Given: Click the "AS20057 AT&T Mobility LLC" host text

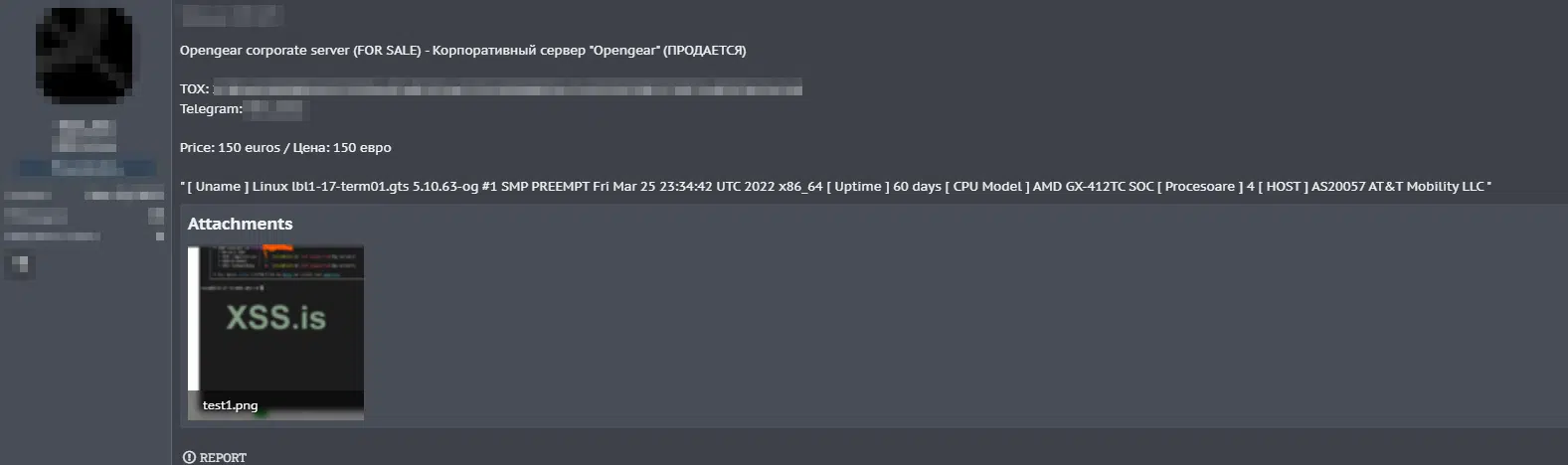Looking at the screenshot, I should pyautogui.click(x=1398, y=187).
